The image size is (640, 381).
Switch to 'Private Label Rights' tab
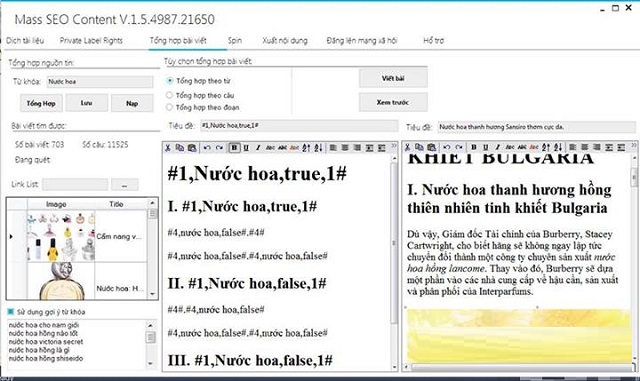[91, 40]
